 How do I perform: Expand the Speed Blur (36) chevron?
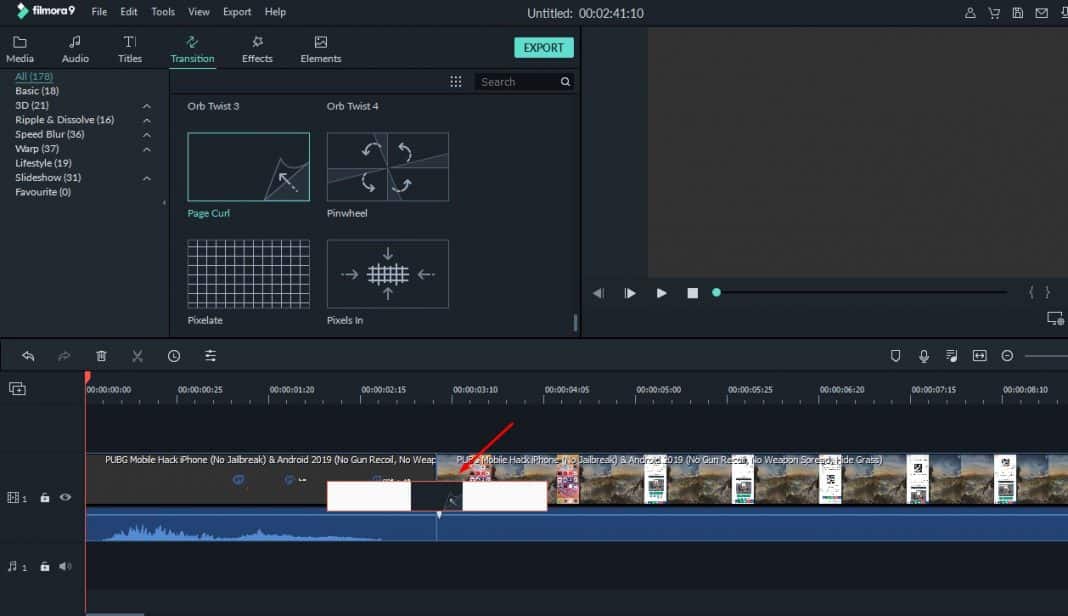tap(146, 135)
